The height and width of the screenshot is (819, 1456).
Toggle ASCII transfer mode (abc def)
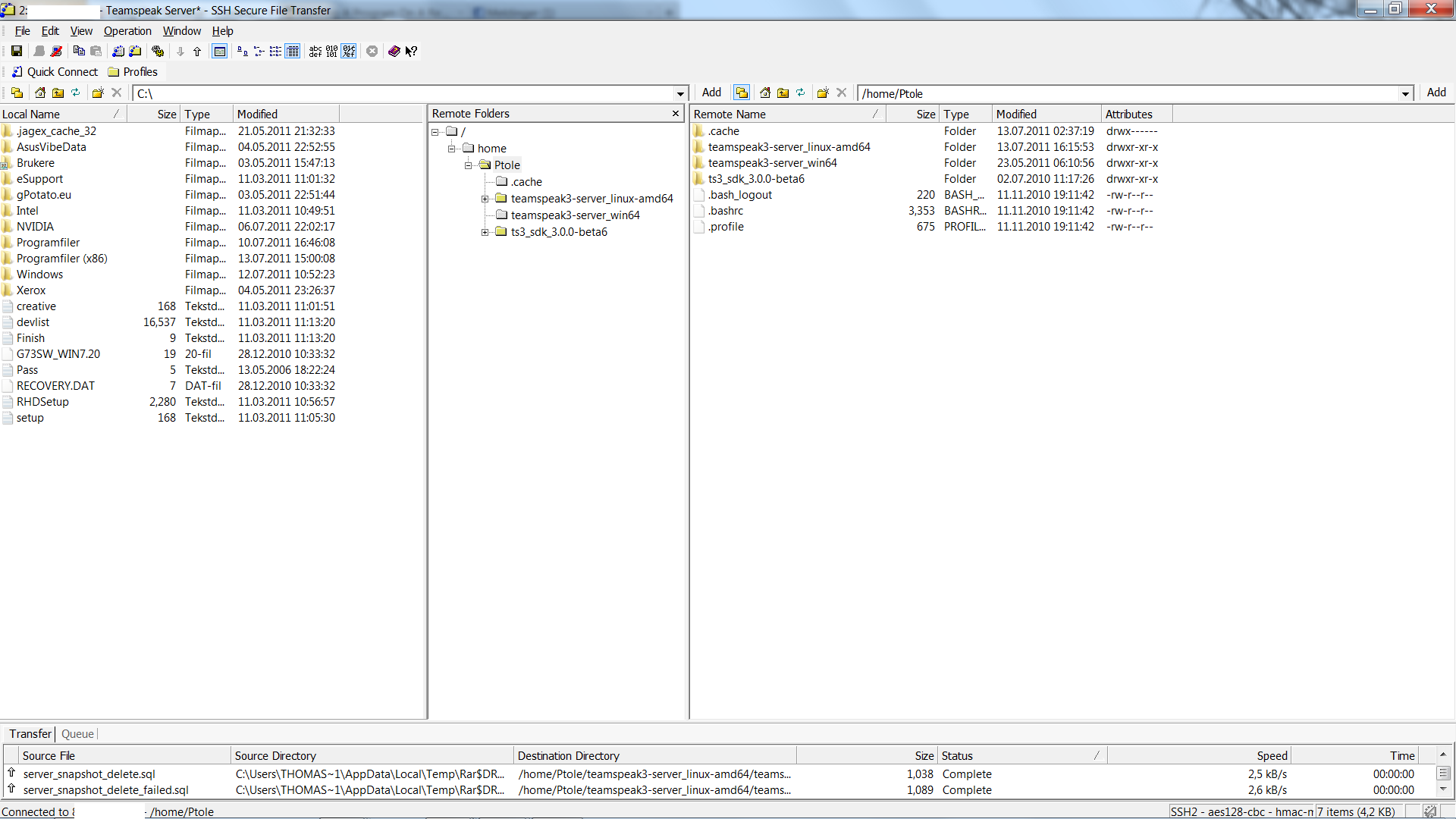click(x=315, y=52)
